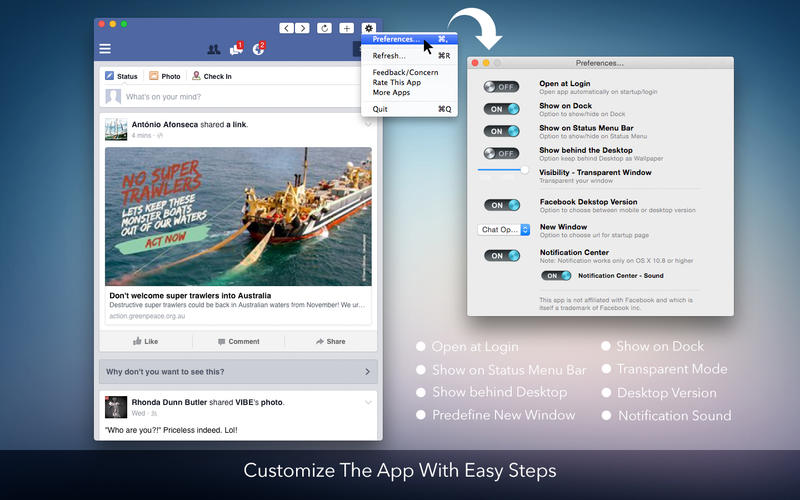Click the action.greenpeace.org.au link
The width and height of the screenshot is (800, 500).
[147, 316]
